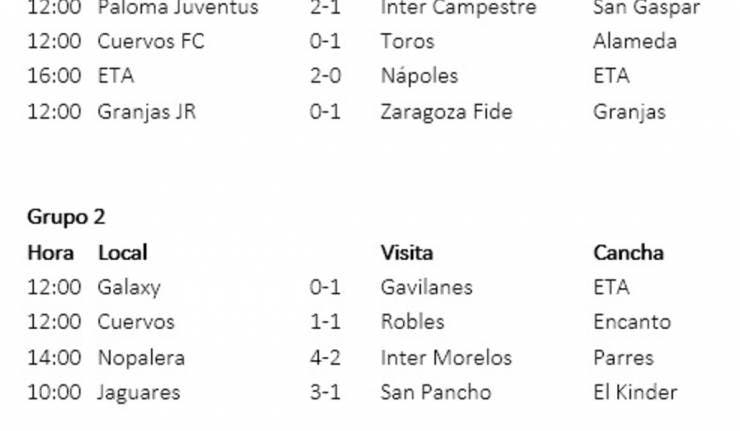Select the Robles visiting team
This screenshot has height=431, width=740.
click(412, 323)
